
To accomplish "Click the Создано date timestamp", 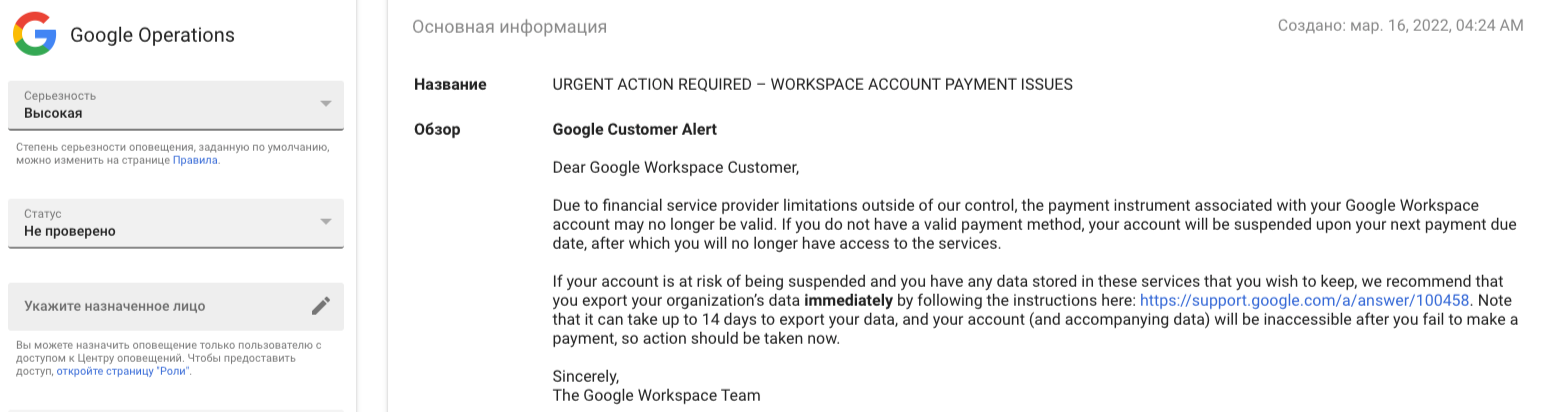I will pos(1400,25).
